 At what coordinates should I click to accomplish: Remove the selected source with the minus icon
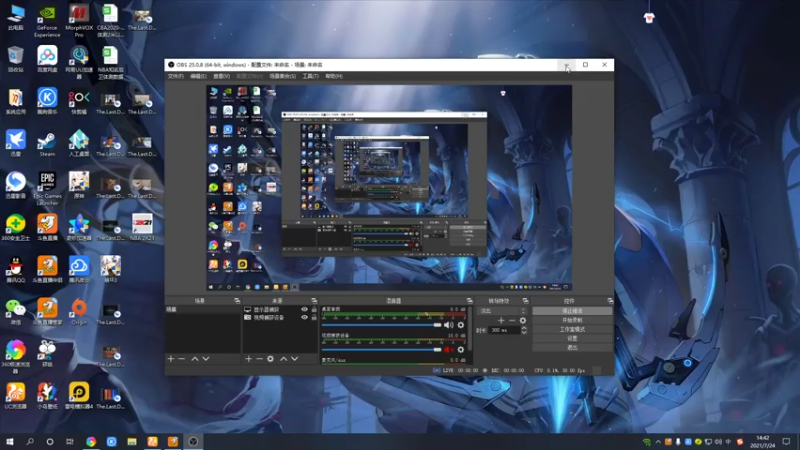(x=259, y=359)
